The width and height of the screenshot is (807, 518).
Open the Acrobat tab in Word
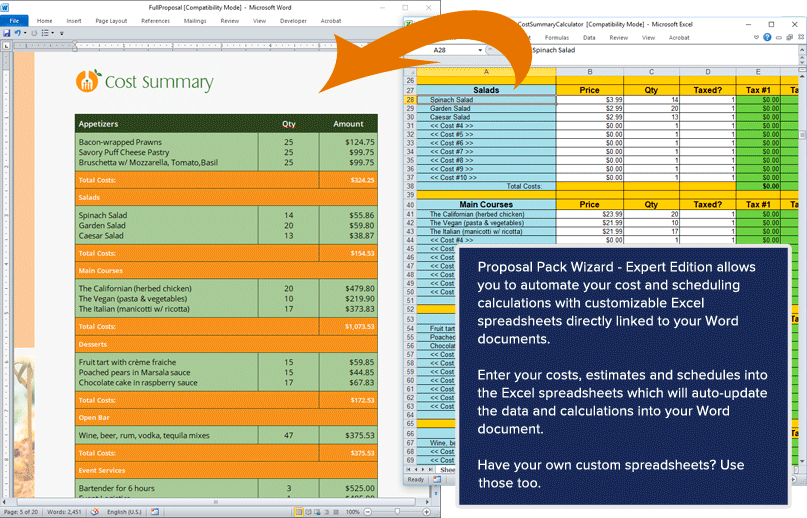[331, 21]
